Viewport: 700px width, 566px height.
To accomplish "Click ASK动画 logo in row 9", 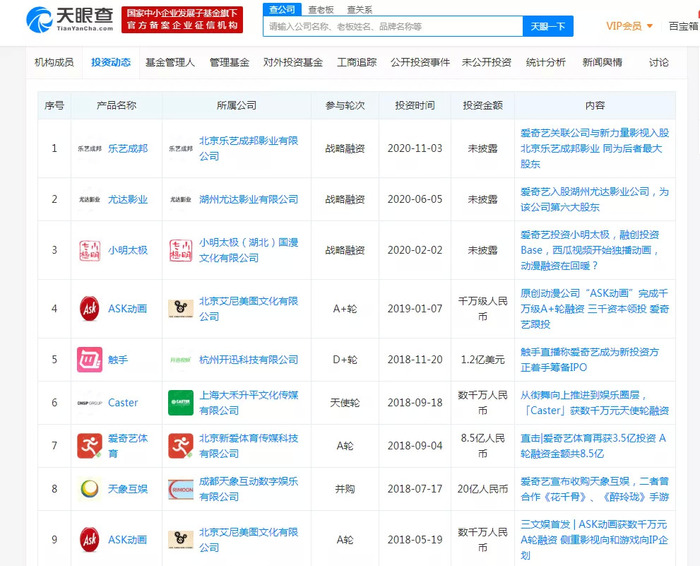I will click(90, 540).
